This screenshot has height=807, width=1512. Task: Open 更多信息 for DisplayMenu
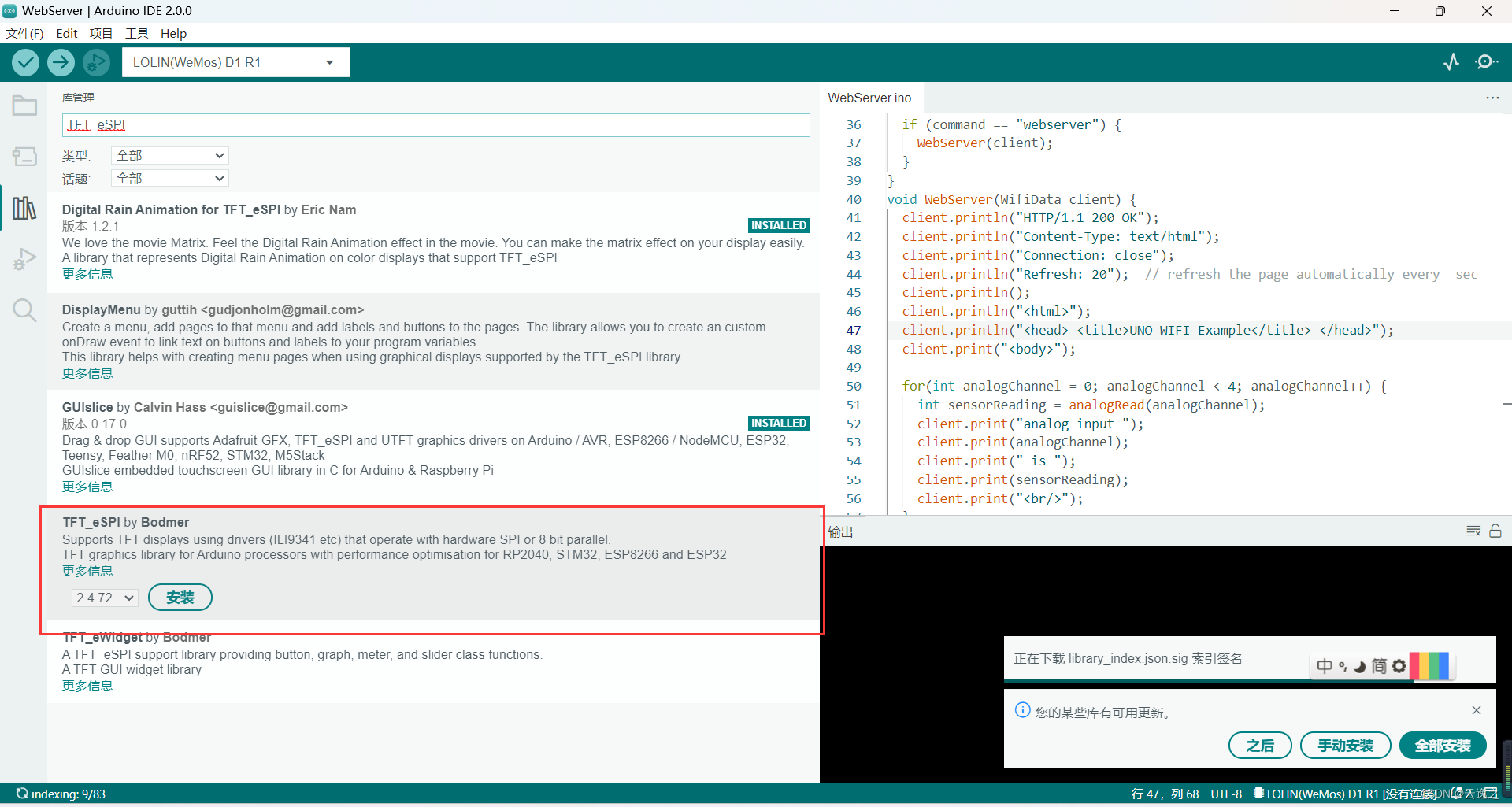pyautogui.click(x=87, y=373)
